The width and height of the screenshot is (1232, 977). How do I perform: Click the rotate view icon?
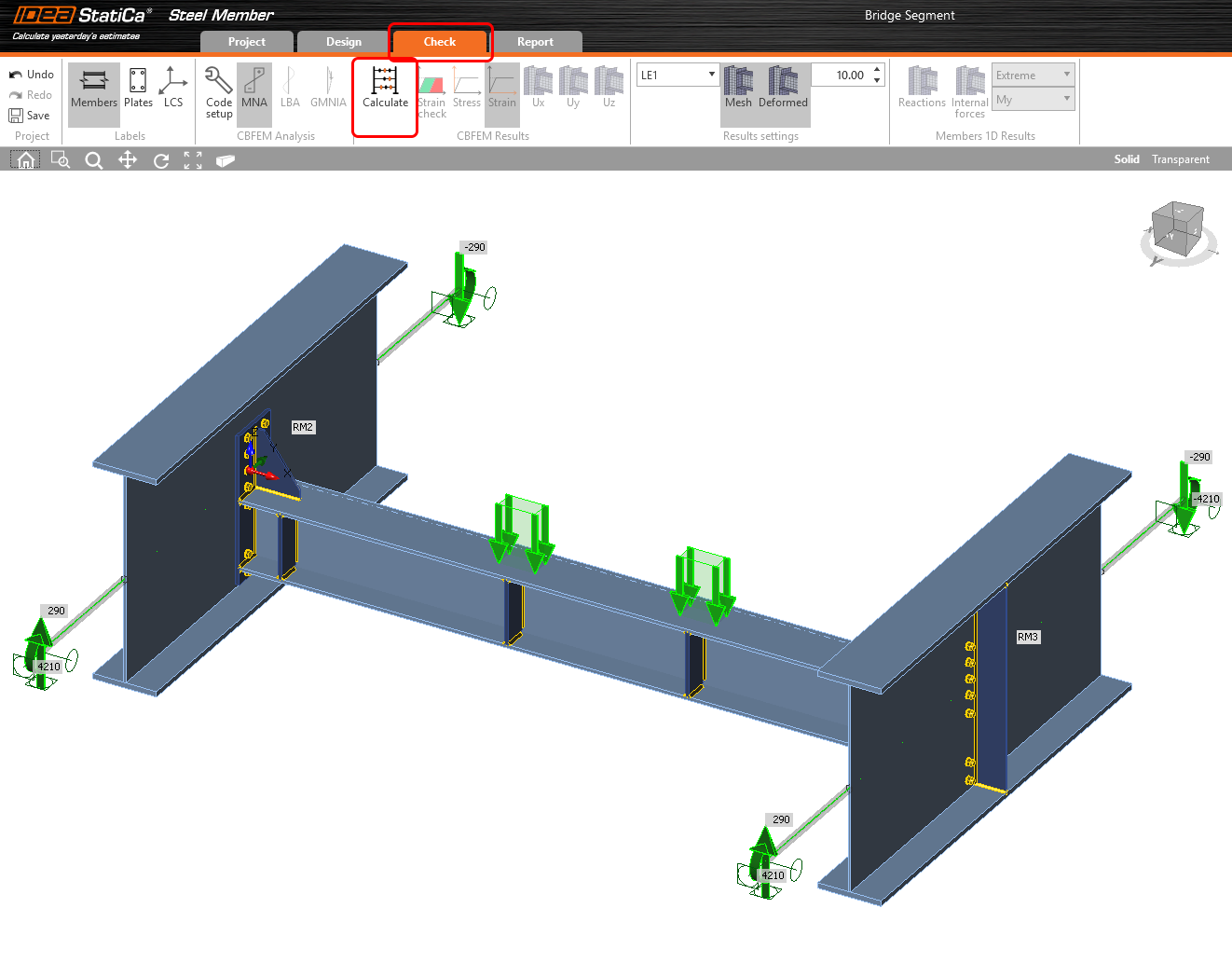[161, 160]
